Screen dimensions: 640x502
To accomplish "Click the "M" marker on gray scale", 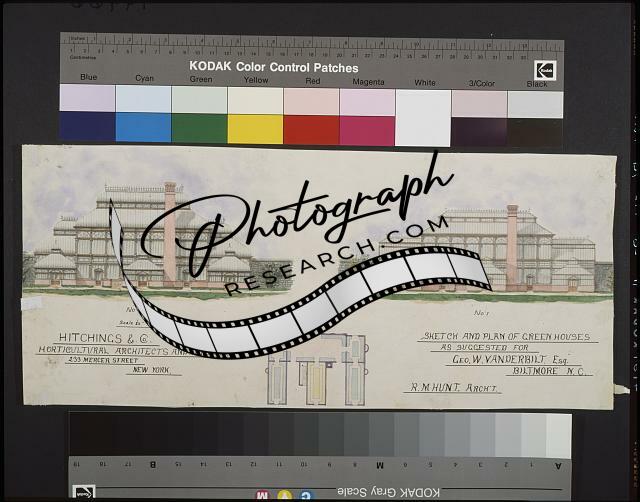I will pyautogui.click(x=380, y=465).
